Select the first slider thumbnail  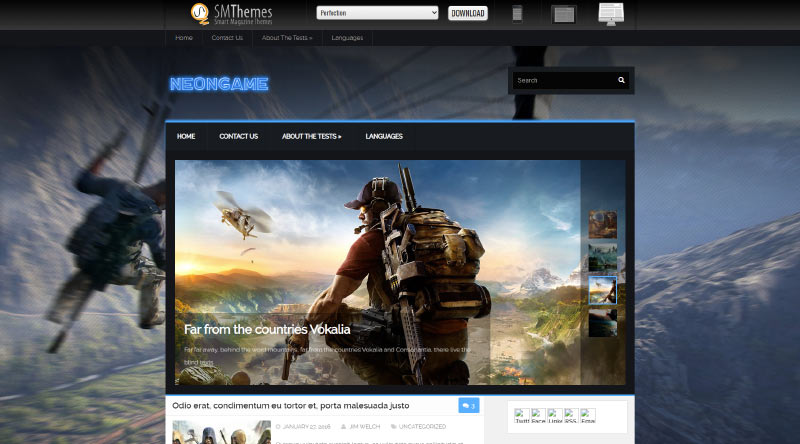[x=603, y=225]
